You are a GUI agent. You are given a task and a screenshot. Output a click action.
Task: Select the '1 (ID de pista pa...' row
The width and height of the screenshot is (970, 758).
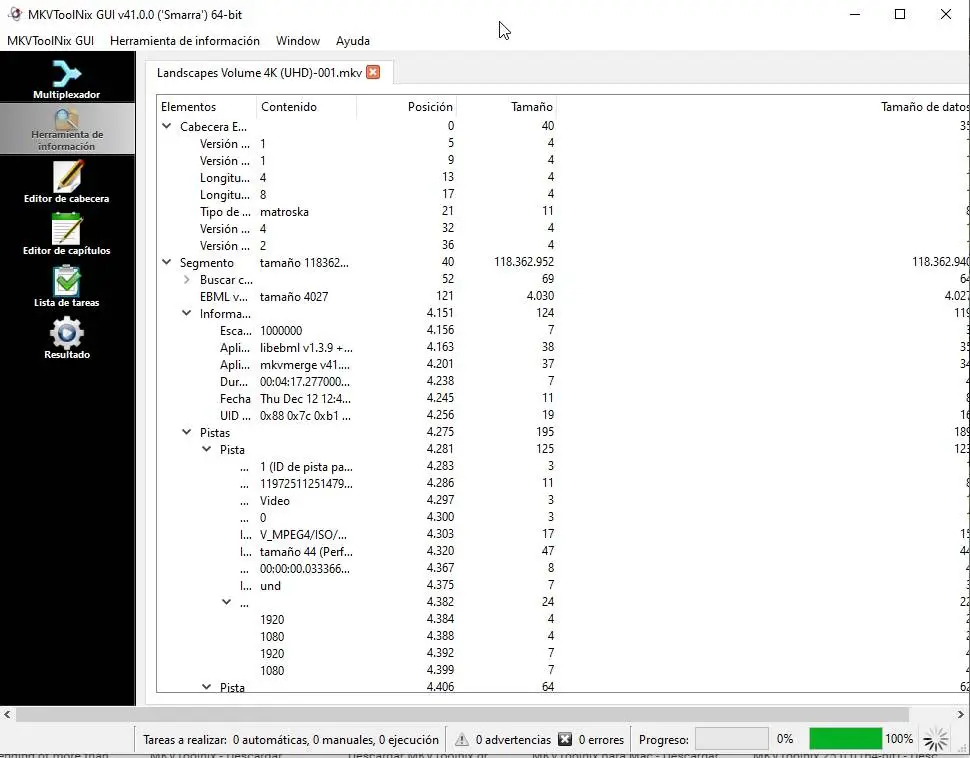point(563,467)
